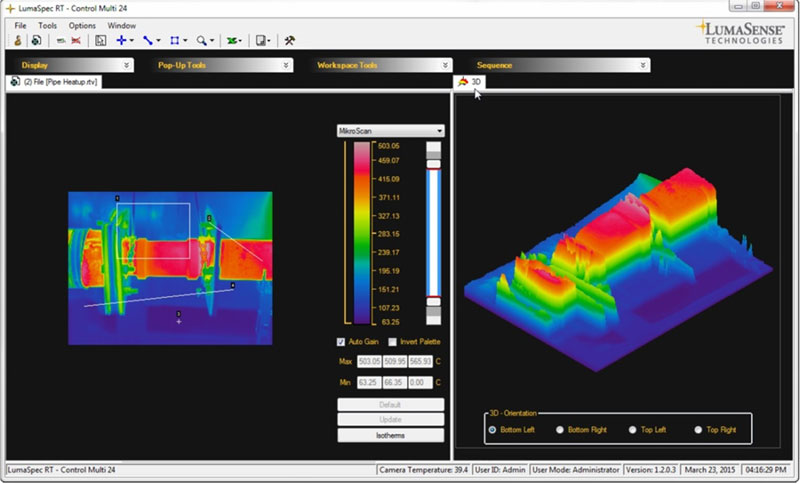Expand the Workspace Tools panel
The image size is (800, 484).
(445, 65)
